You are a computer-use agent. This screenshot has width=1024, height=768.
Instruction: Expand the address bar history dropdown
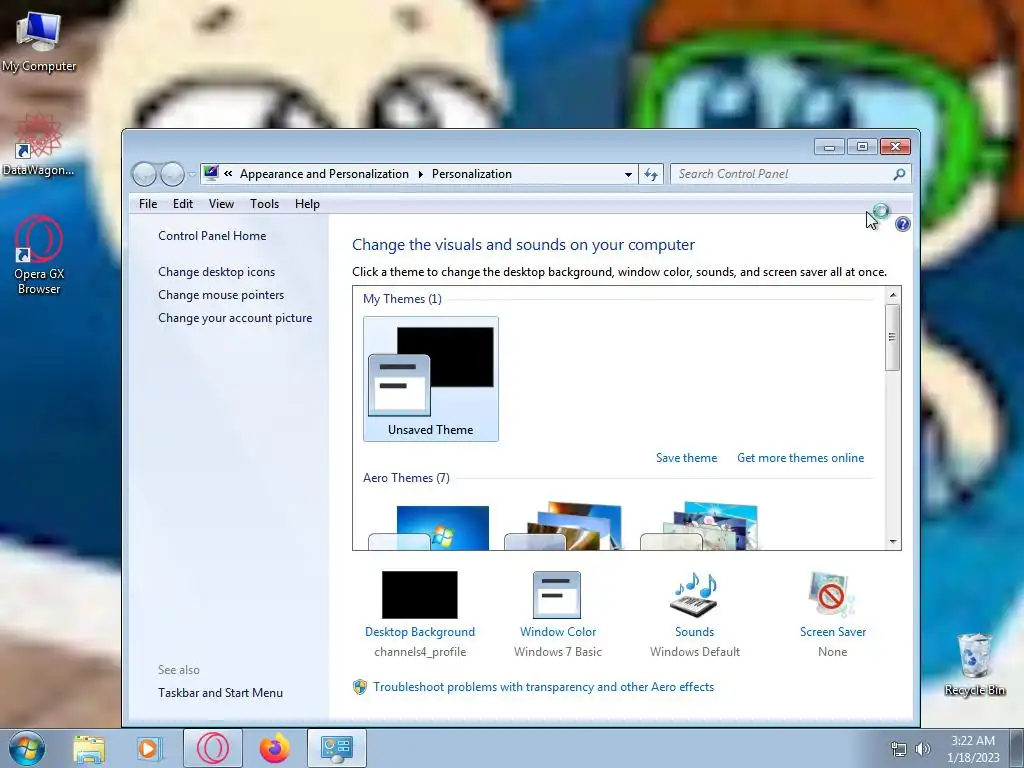tap(628, 174)
